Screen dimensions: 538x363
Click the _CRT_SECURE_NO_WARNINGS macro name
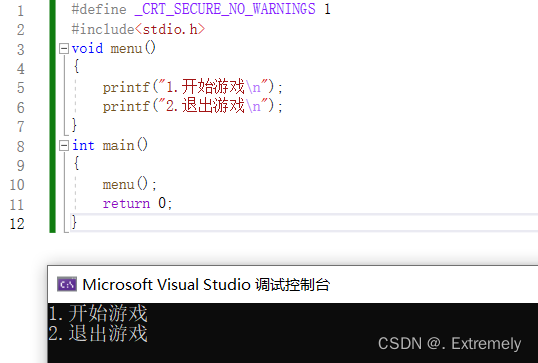click(225, 9)
